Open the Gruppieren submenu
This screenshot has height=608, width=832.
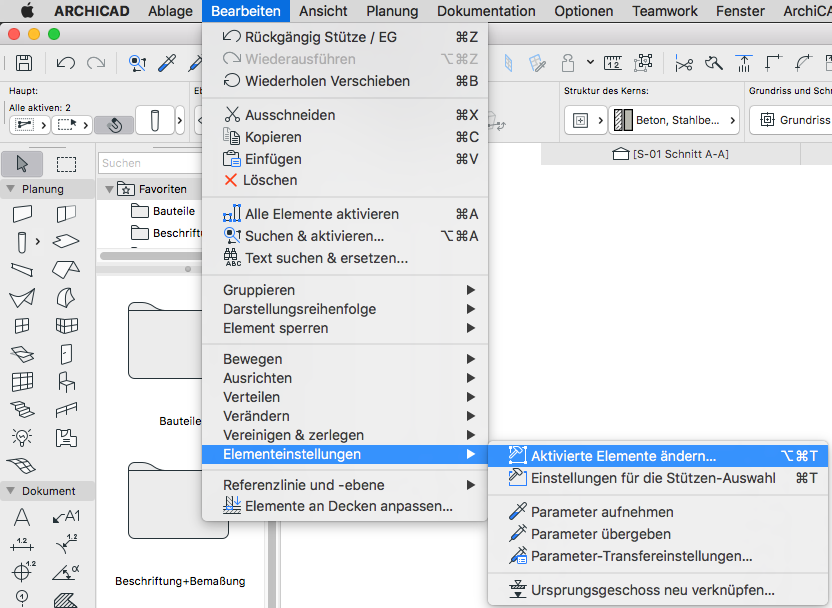pos(345,290)
